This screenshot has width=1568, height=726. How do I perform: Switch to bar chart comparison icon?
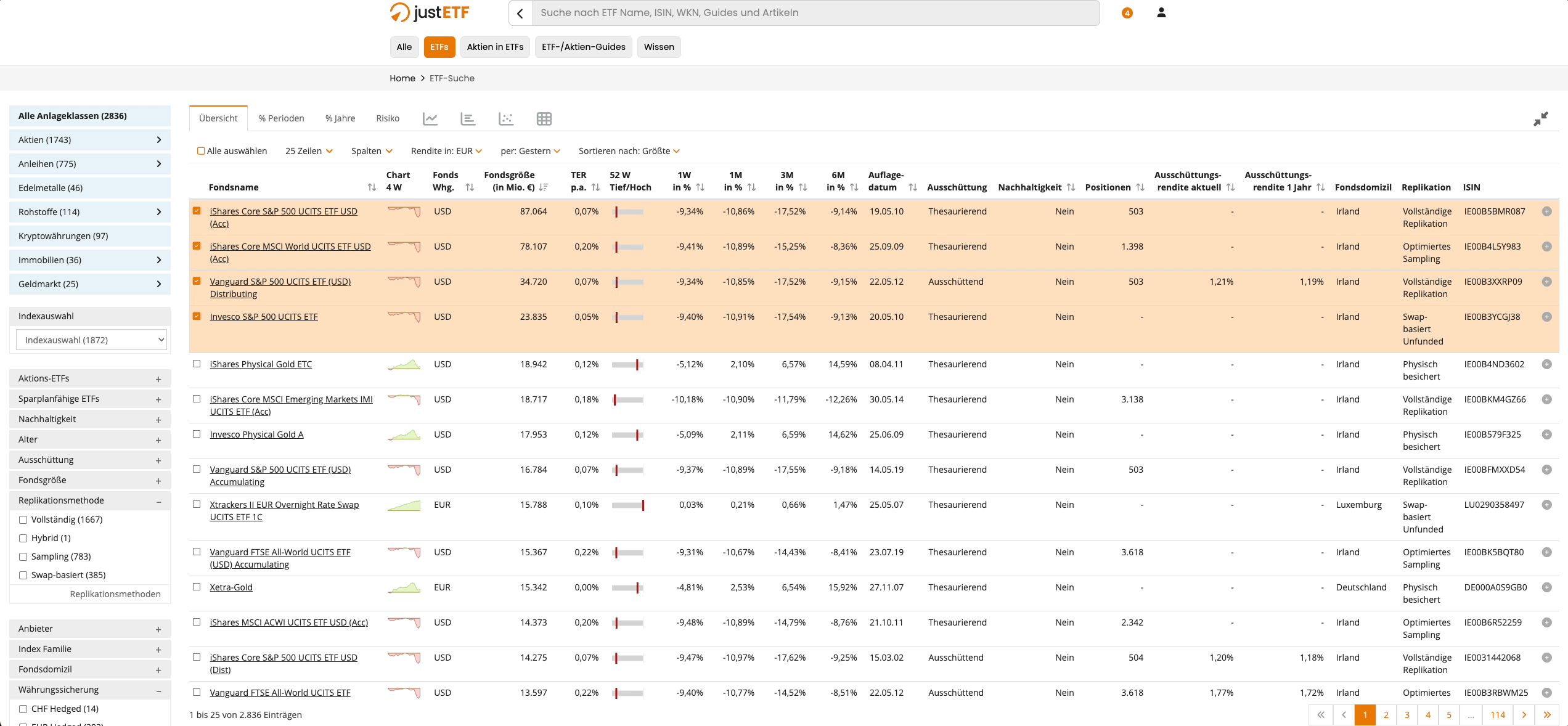point(468,118)
